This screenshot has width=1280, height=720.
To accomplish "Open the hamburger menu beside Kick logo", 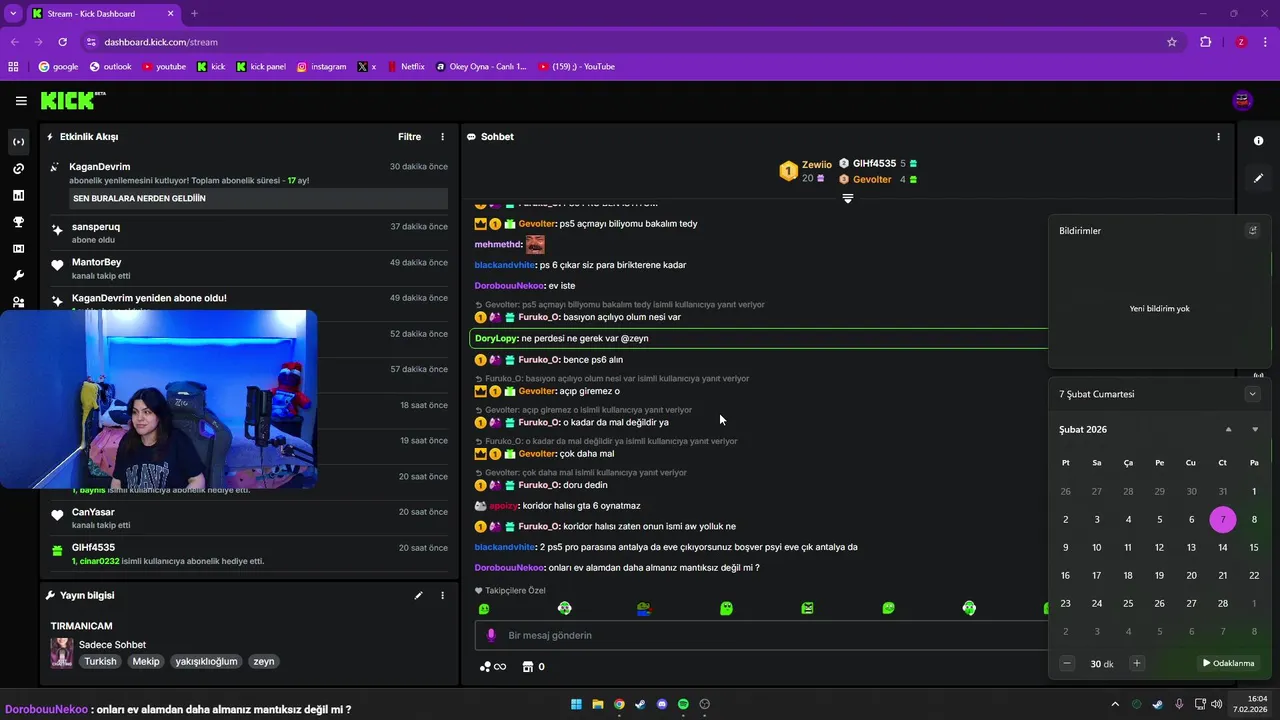I will 21,101.
